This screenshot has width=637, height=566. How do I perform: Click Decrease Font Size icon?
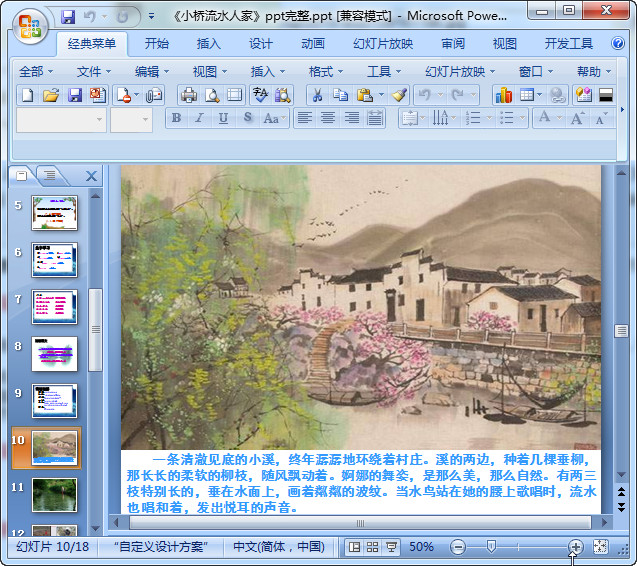tap(601, 118)
